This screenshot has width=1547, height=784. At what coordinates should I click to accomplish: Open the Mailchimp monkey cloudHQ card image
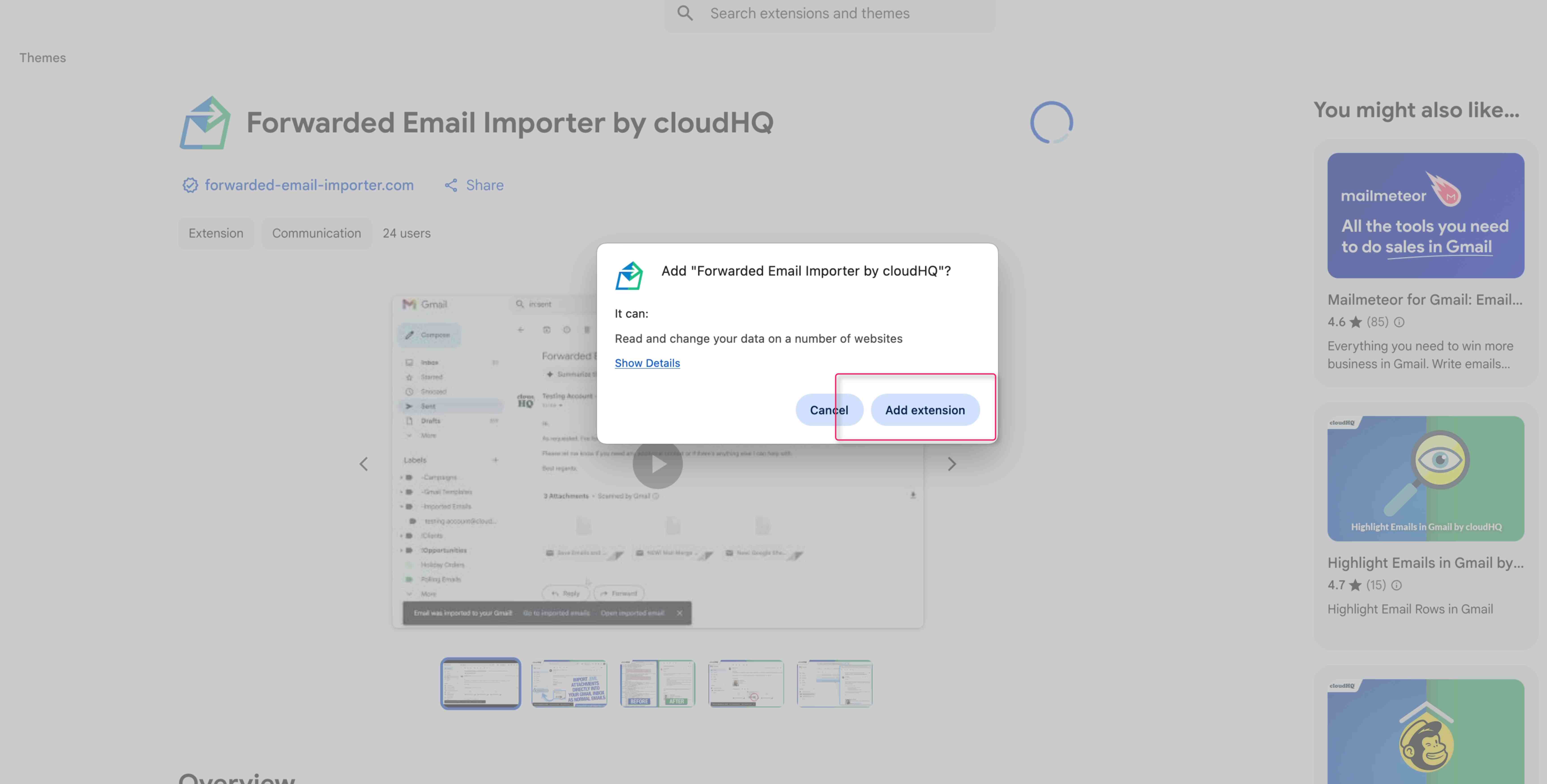tap(1426, 732)
